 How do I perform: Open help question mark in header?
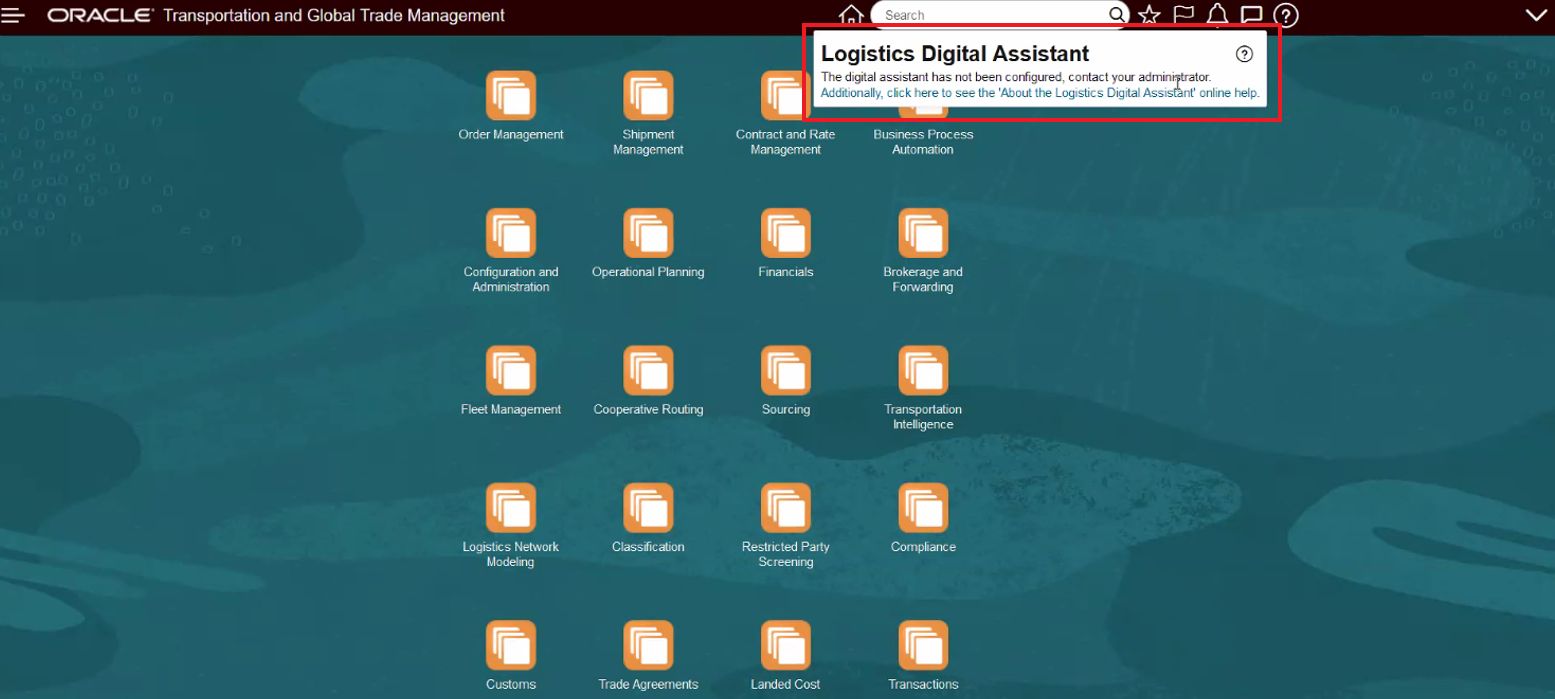coord(1286,15)
